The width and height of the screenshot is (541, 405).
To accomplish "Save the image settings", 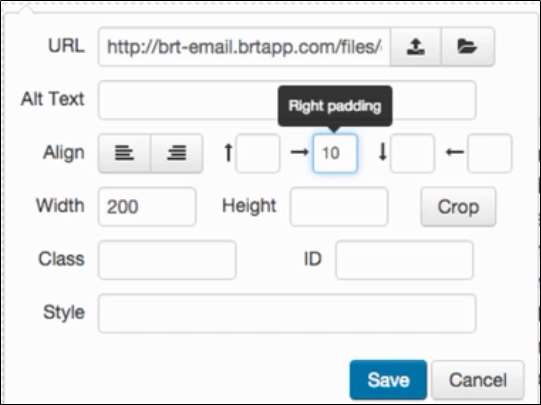I will click(x=388, y=380).
